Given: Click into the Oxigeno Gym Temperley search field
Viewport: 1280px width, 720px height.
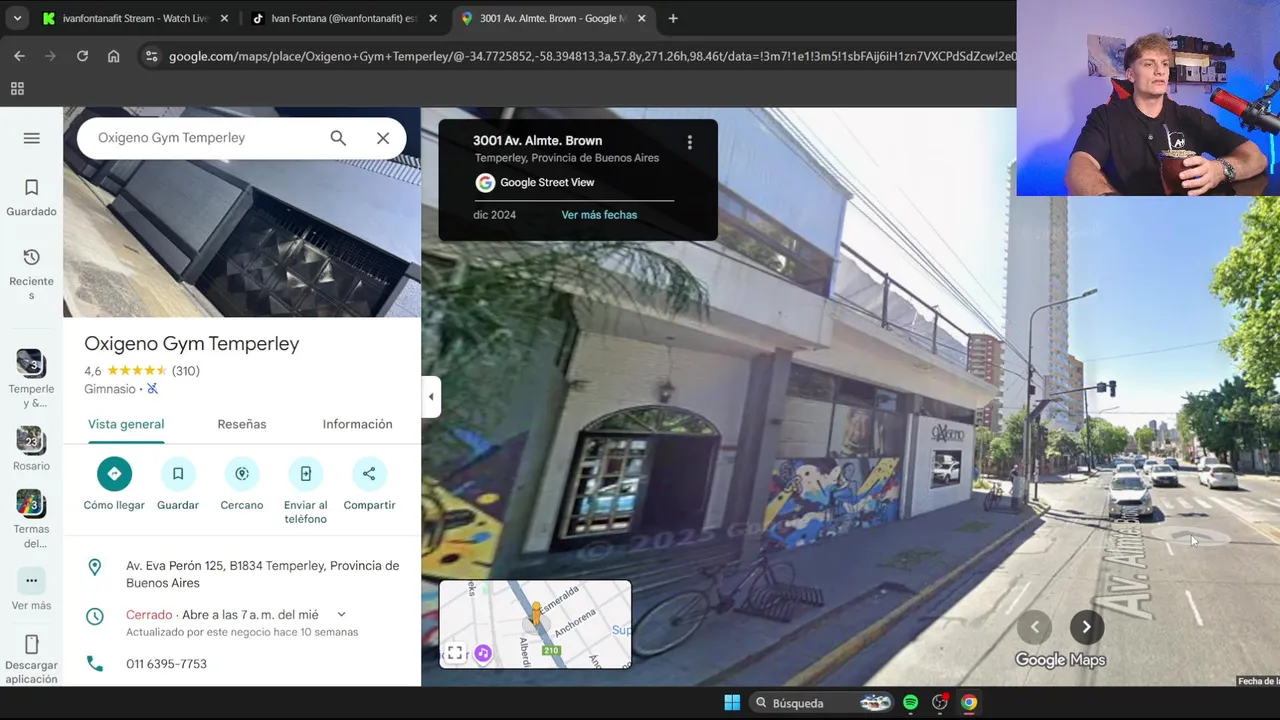Looking at the screenshot, I should [205, 138].
